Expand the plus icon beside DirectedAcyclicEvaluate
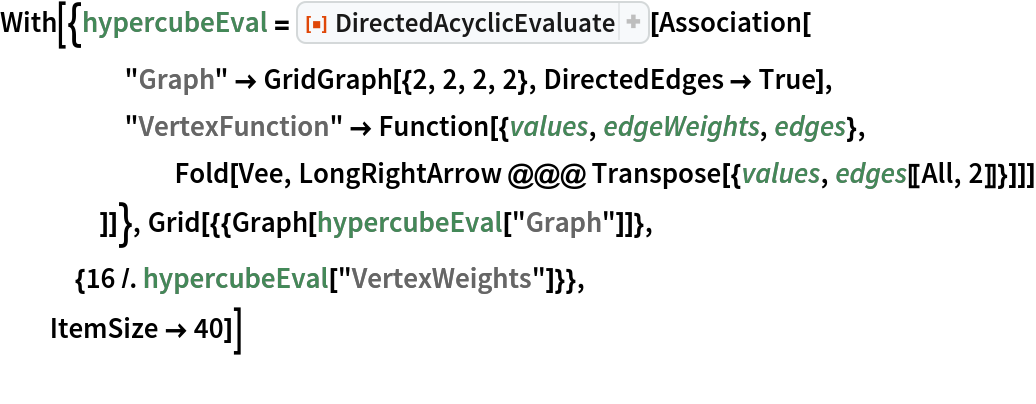Screen dimensions: 1036x404 (634, 23)
